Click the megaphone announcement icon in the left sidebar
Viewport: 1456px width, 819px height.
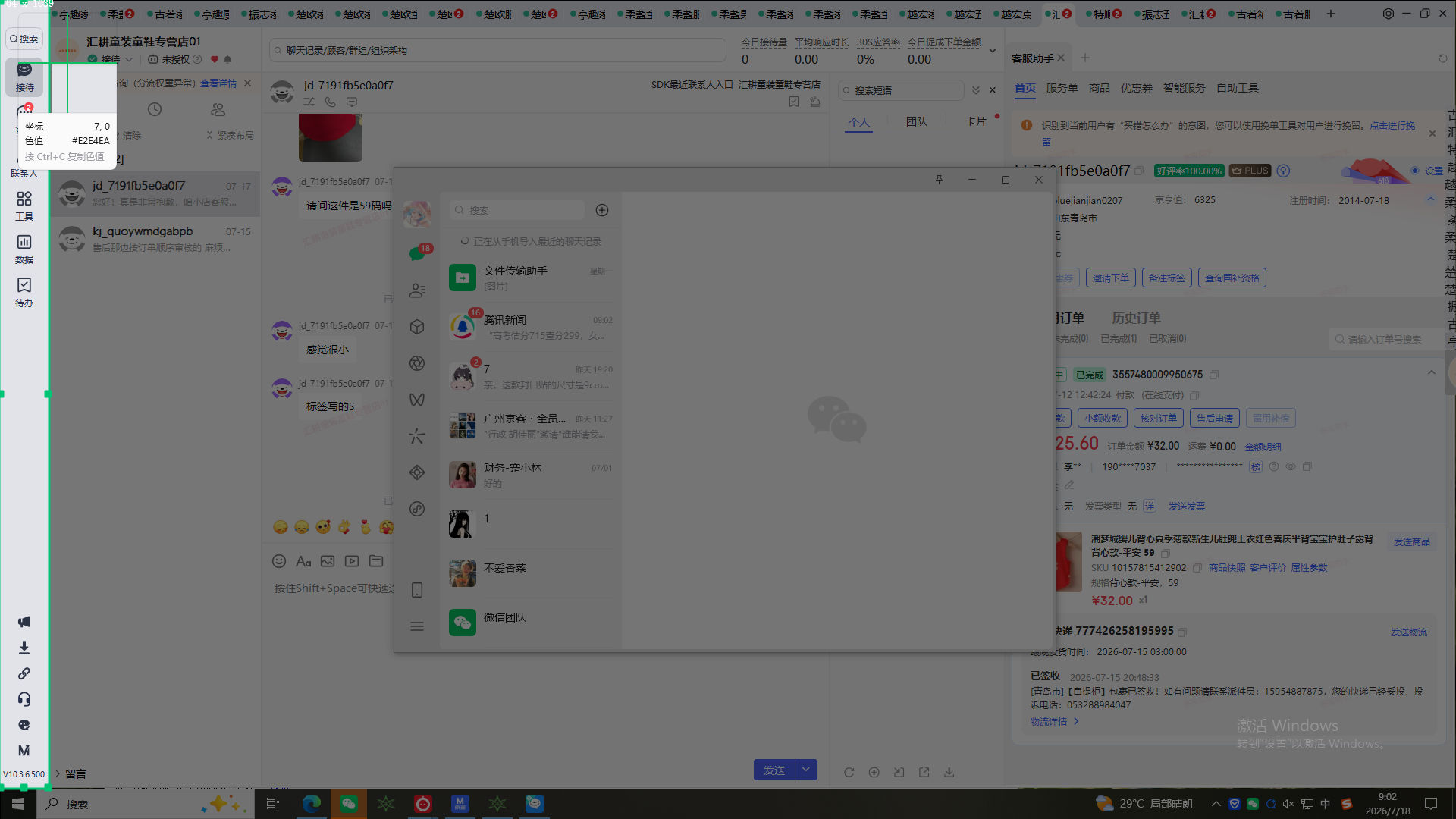pyautogui.click(x=24, y=622)
